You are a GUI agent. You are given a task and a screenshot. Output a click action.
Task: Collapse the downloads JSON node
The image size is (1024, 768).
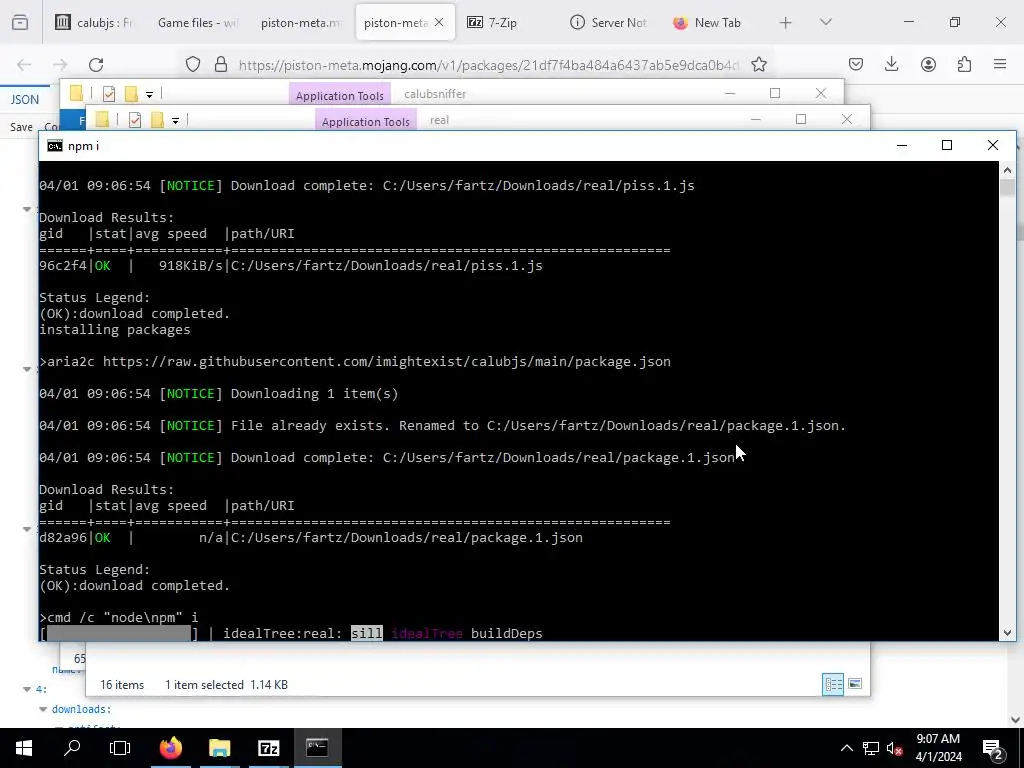pos(43,709)
